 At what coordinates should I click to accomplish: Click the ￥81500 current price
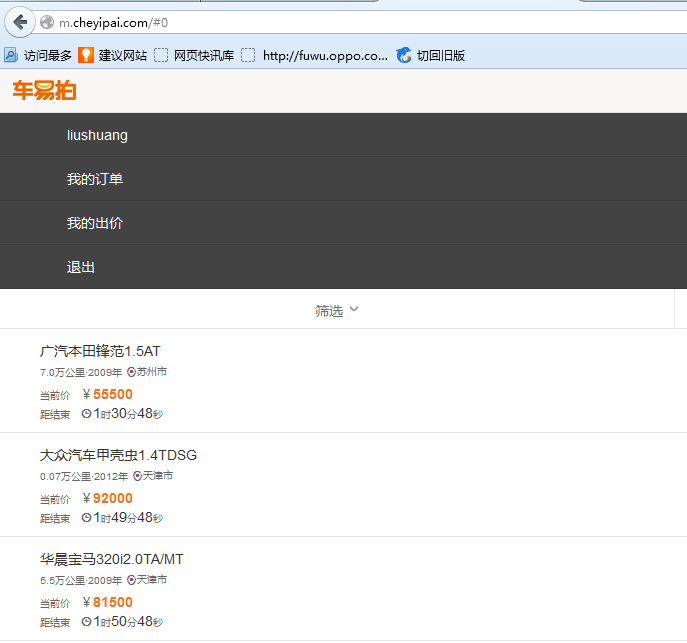coord(107,602)
